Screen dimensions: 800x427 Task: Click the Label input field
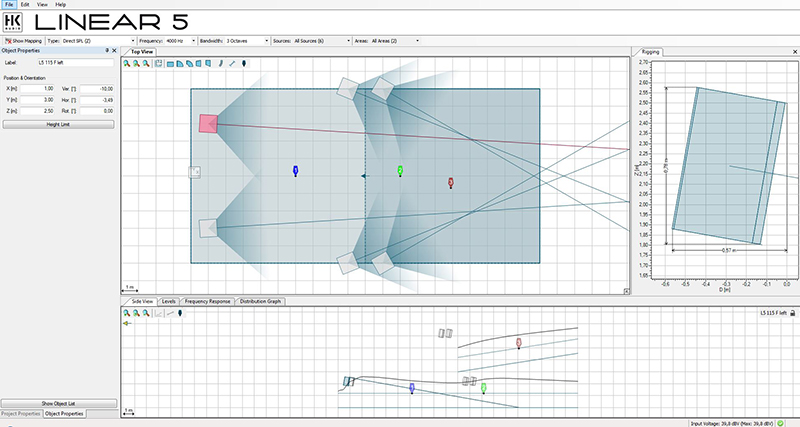pos(76,63)
